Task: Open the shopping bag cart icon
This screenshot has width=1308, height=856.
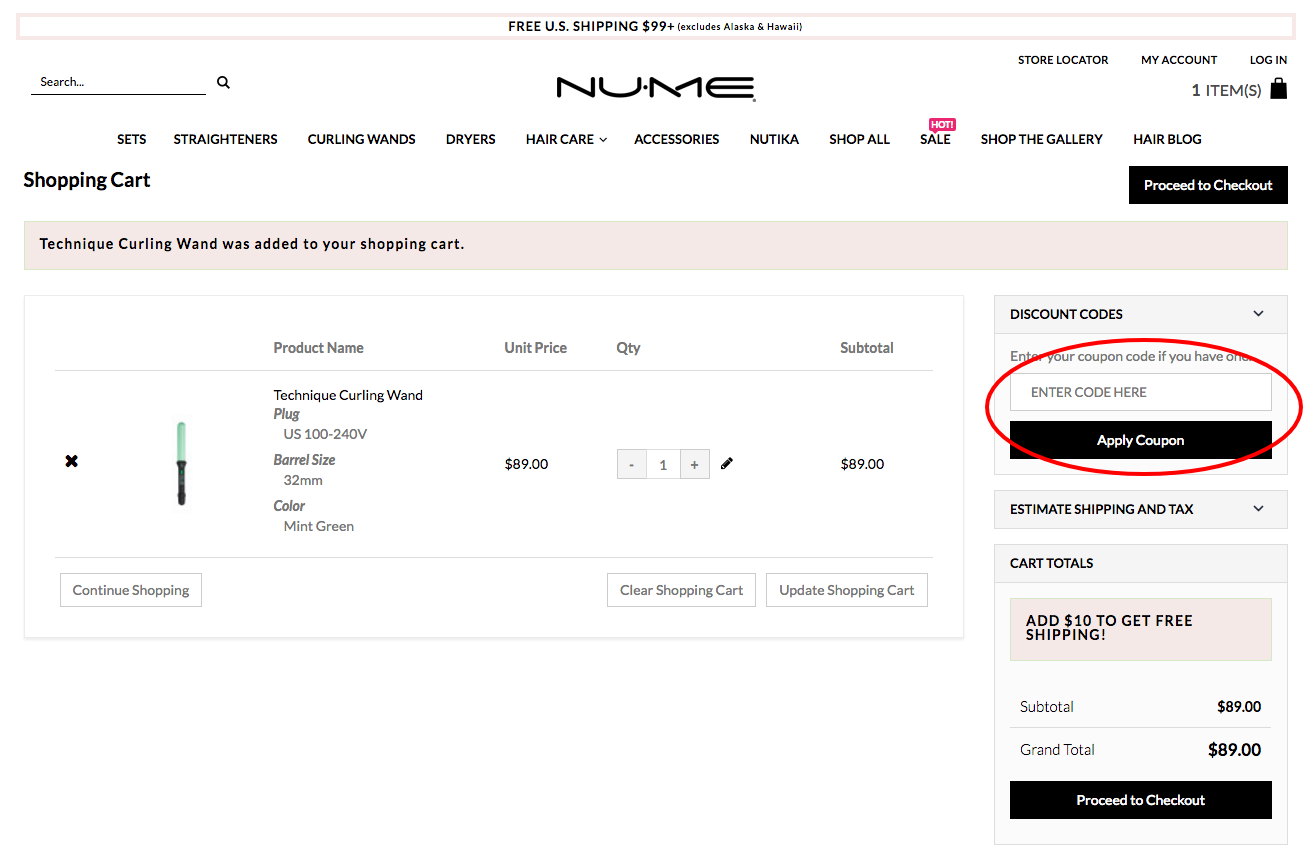Action: click(x=1278, y=89)
